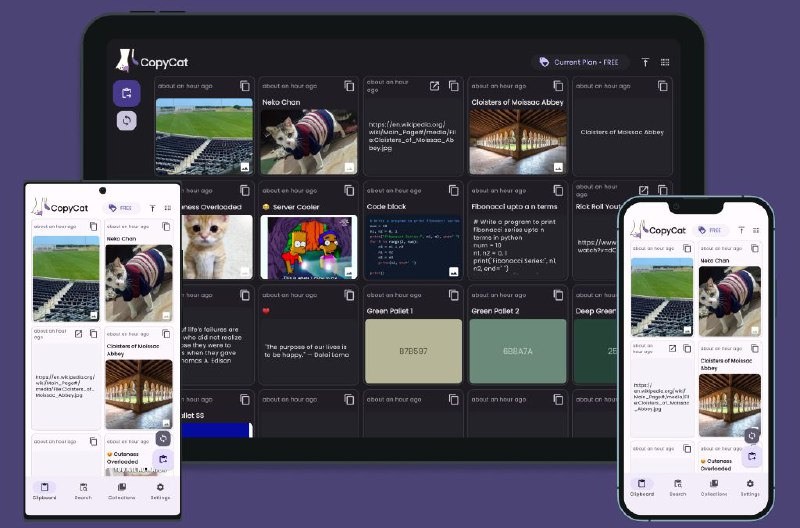The height and width of the screenshot is (528, 800).
Task: Click the scroll-to-top arrow icon in tablet header
Action: pos(645,62)
